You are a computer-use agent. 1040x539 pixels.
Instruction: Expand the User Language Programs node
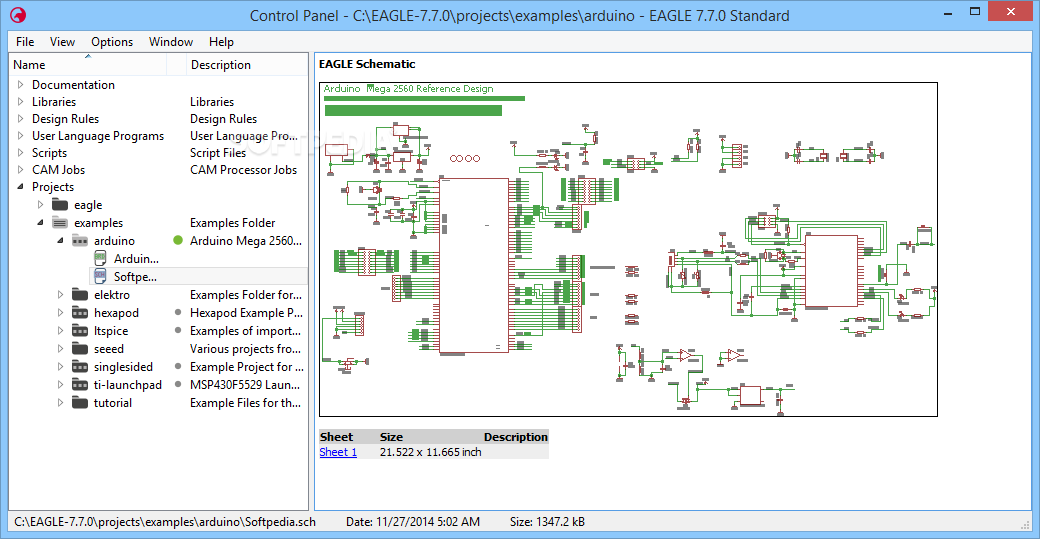(20, 135)
